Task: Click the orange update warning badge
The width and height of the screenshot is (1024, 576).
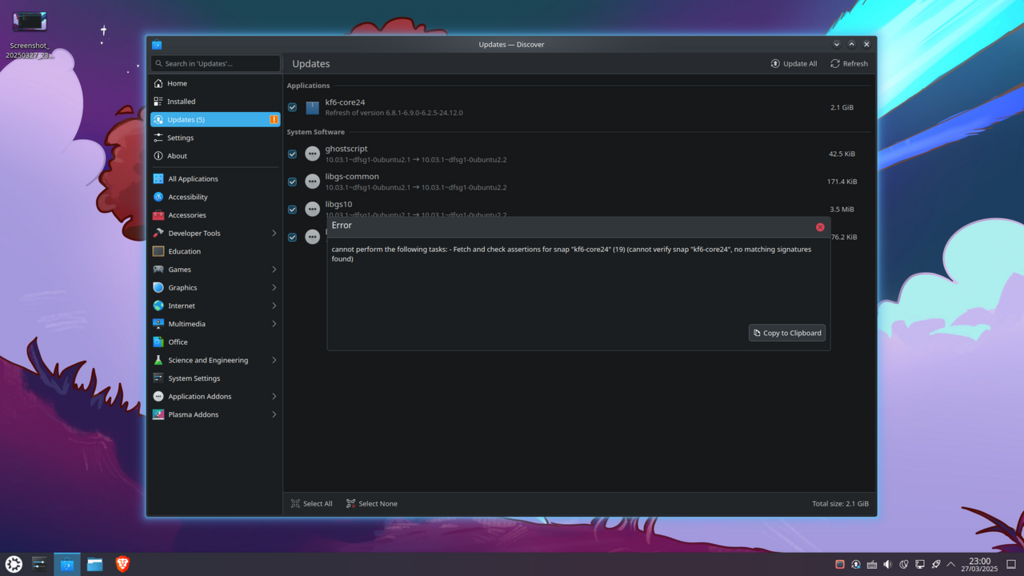Action: (274, 120)
